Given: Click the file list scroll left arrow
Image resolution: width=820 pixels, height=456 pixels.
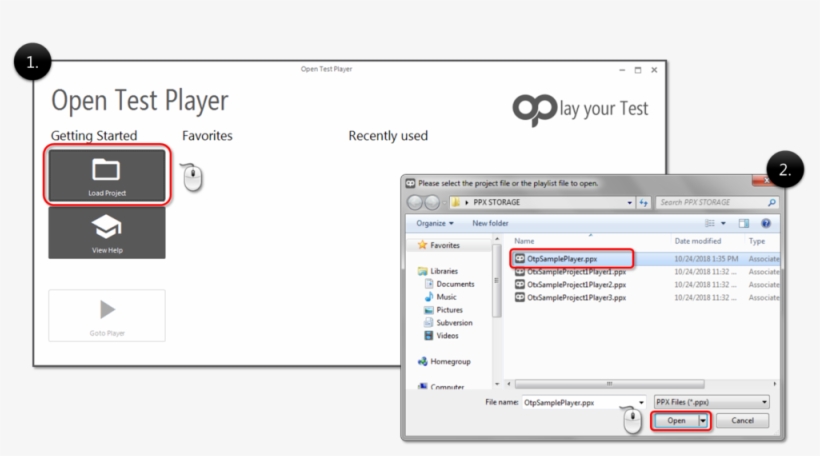Looking at the screenshot, I should 509,384.
